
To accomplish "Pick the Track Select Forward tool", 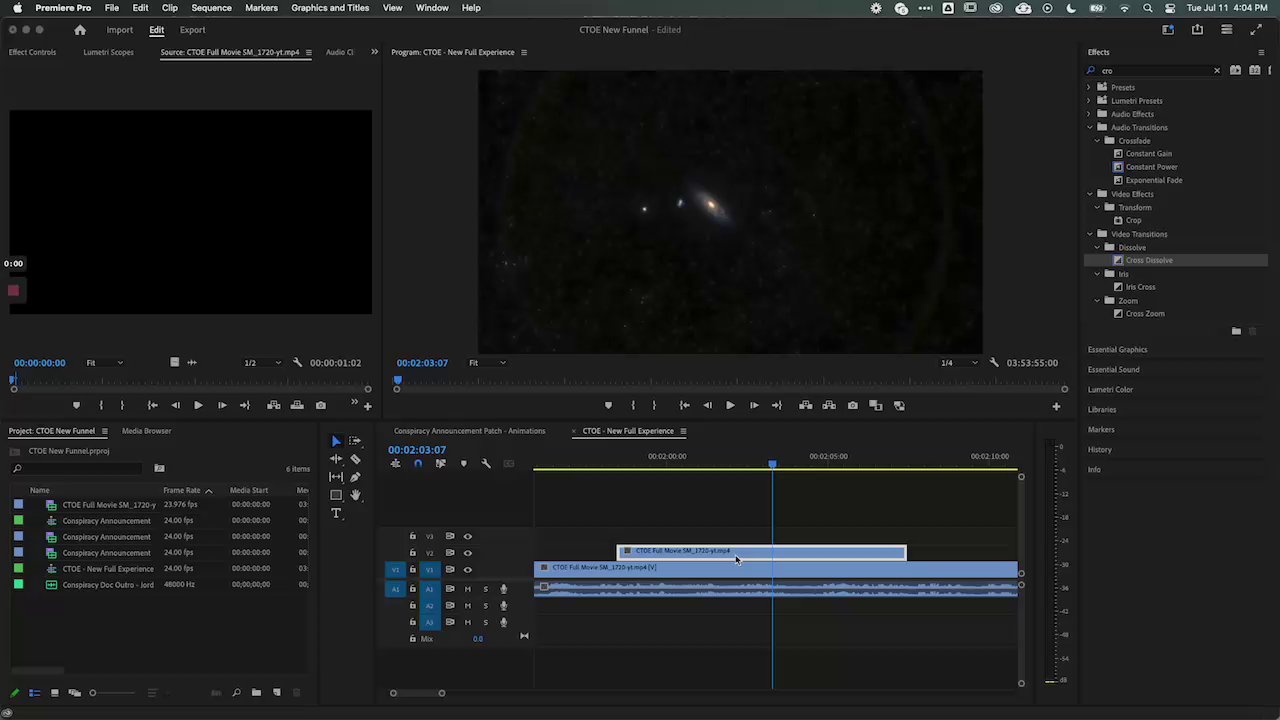I will click(x=355, y=441).
